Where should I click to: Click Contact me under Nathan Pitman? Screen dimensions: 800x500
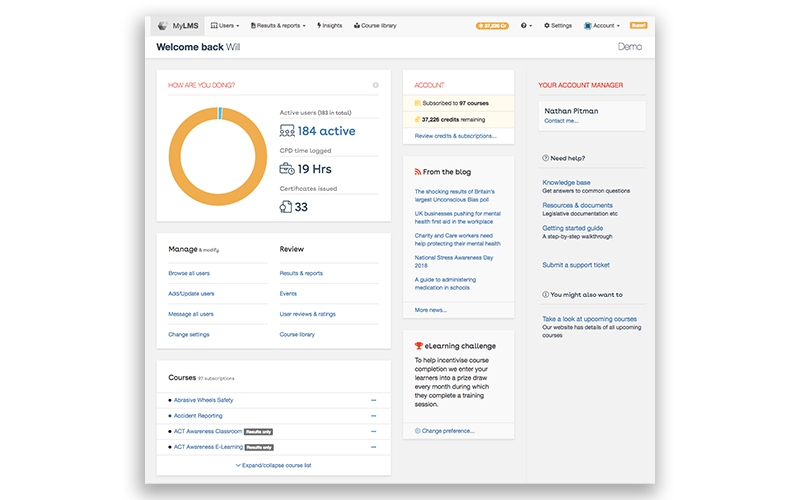click(x=560, y=121)
